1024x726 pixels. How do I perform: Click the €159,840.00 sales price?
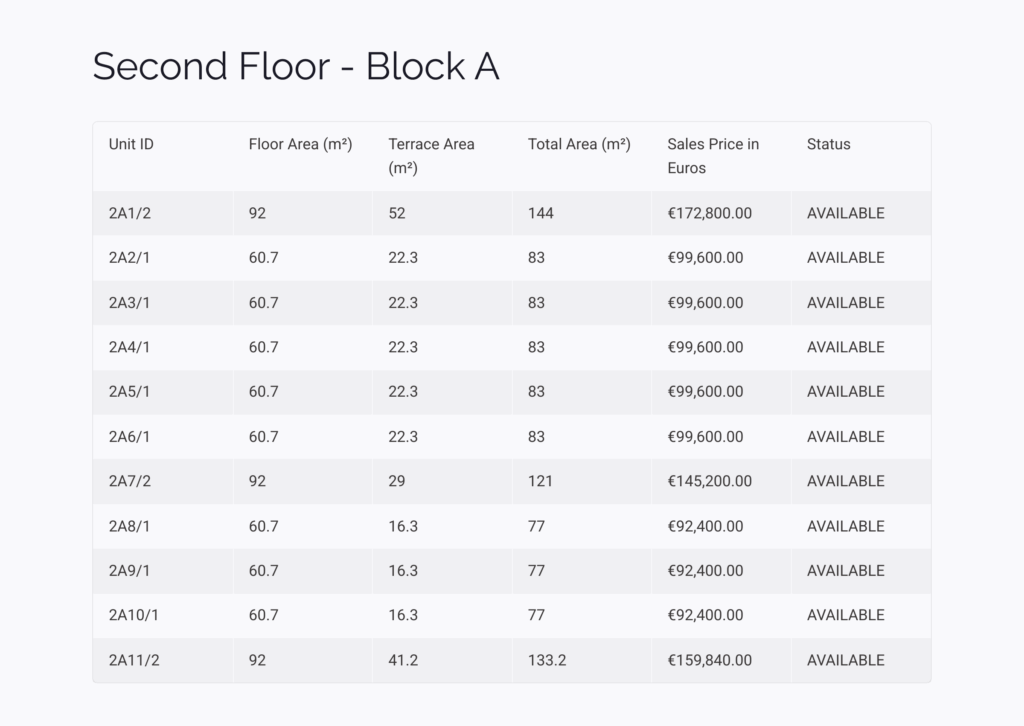point(709,660)
